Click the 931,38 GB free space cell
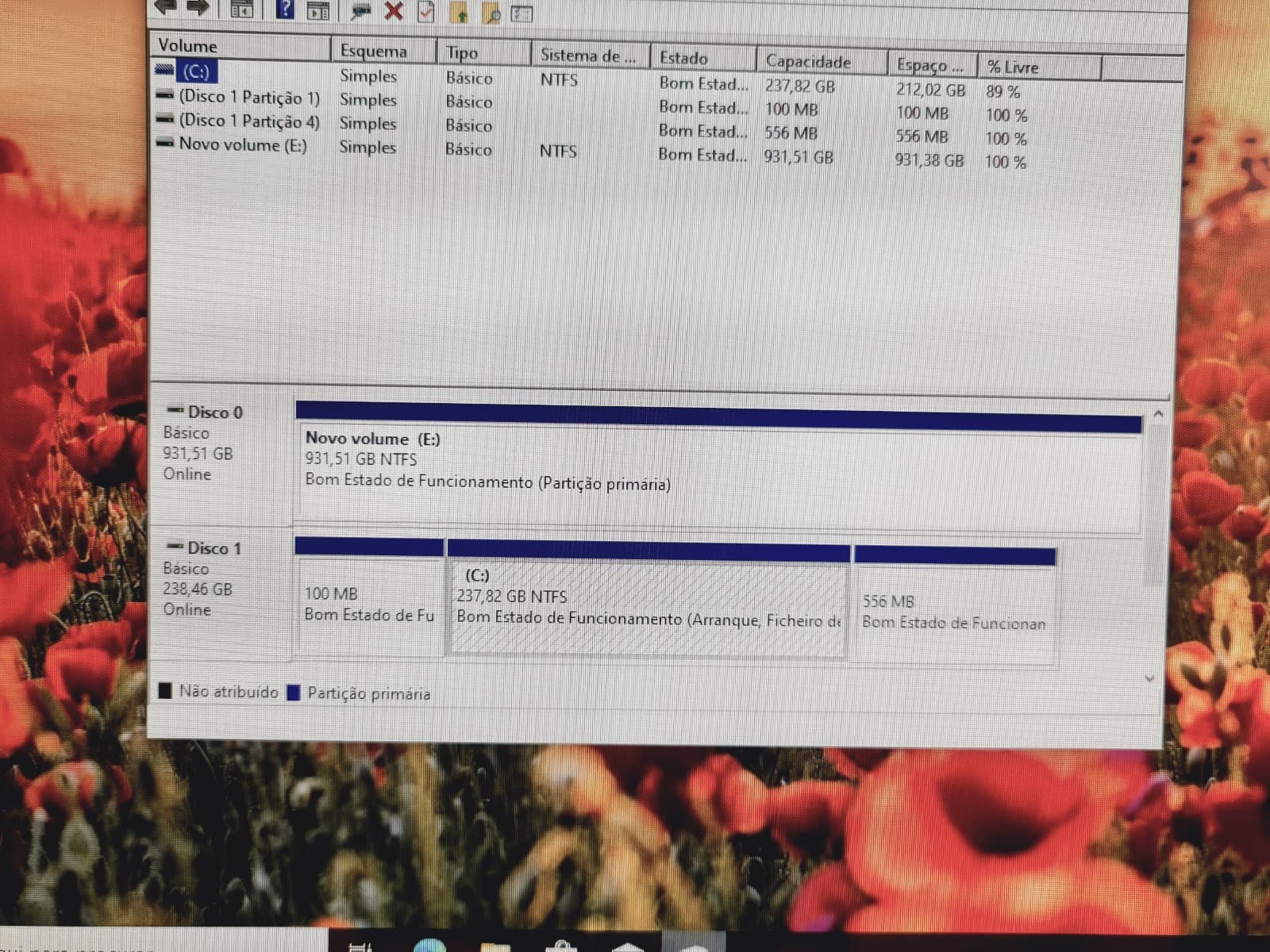This screenshot has width=1270, height=952. point(929,160)
